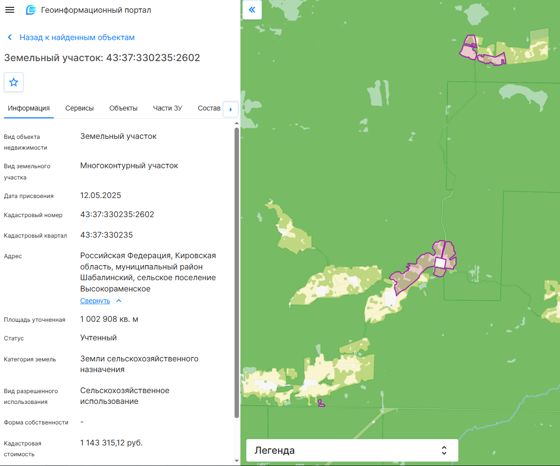The width and height of the screenshot is (560, 466).
Task: Switch to the Информация tab
Action: click(x=29, y=108)
